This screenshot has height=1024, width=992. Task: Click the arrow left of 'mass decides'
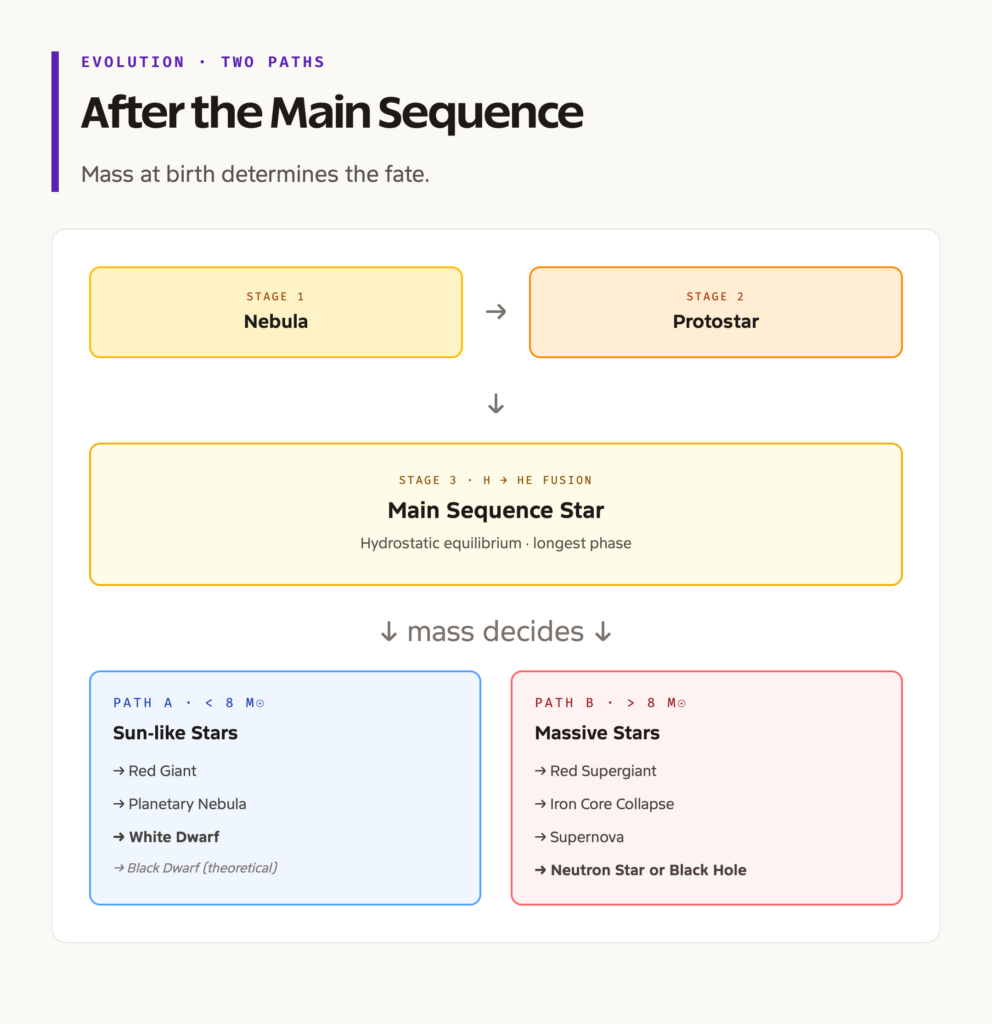coord(389,632)
